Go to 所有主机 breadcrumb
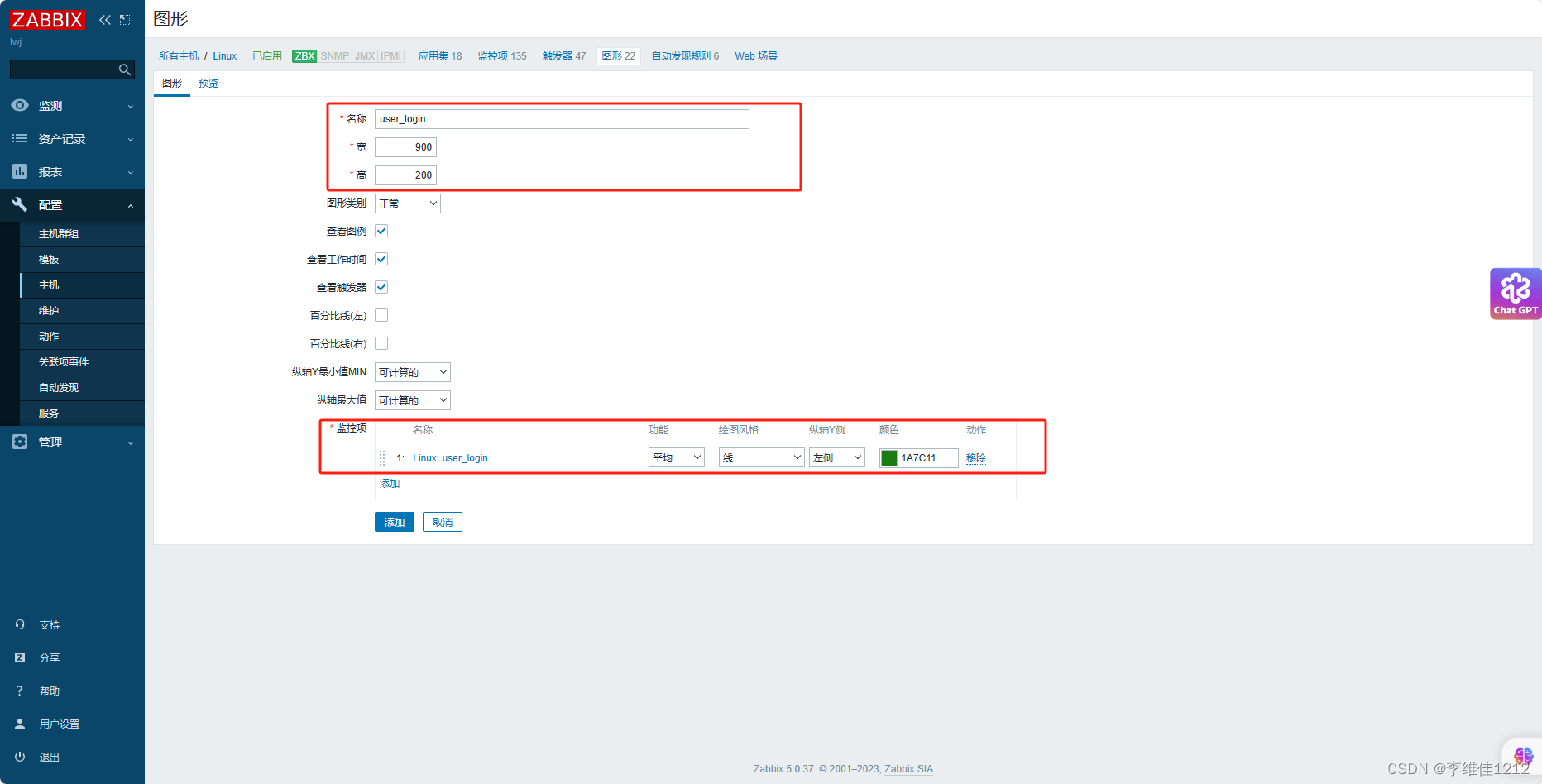 tap(179, 56)
